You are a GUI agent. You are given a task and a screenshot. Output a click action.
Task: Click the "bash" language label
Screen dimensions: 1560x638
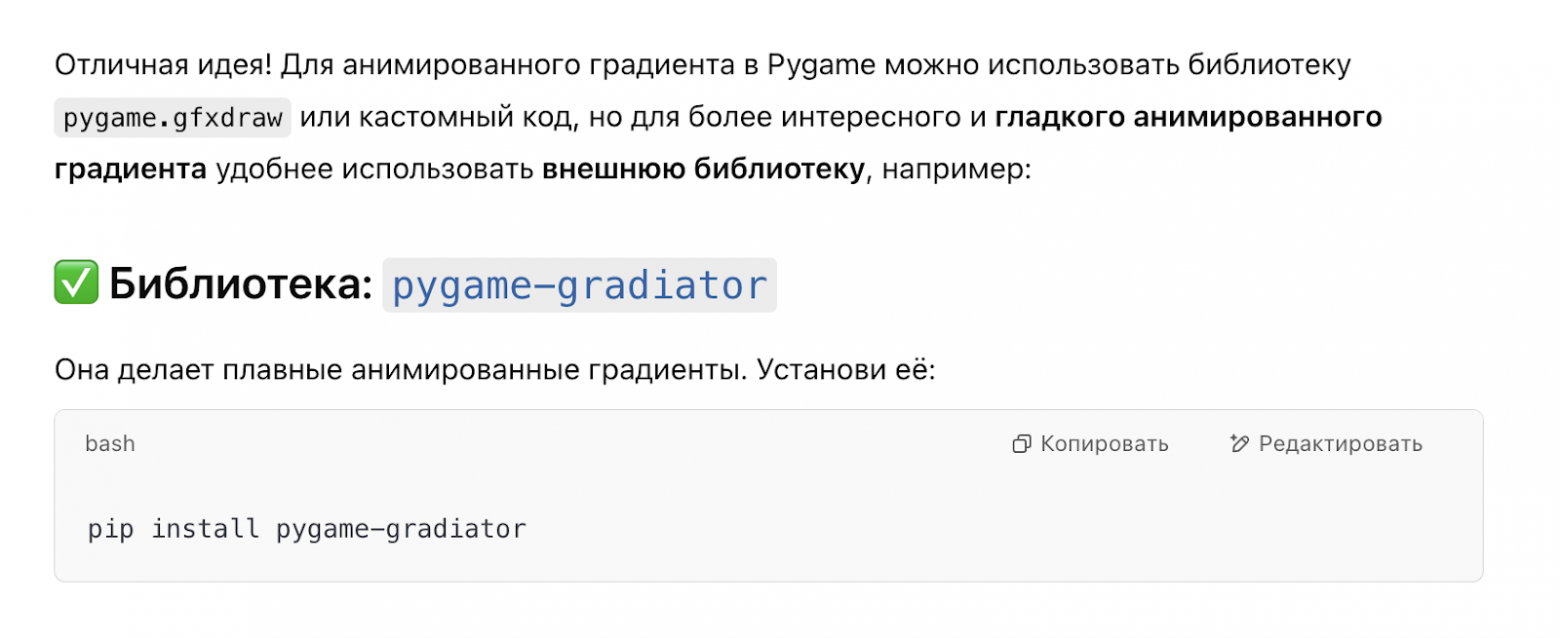point(109,443)
